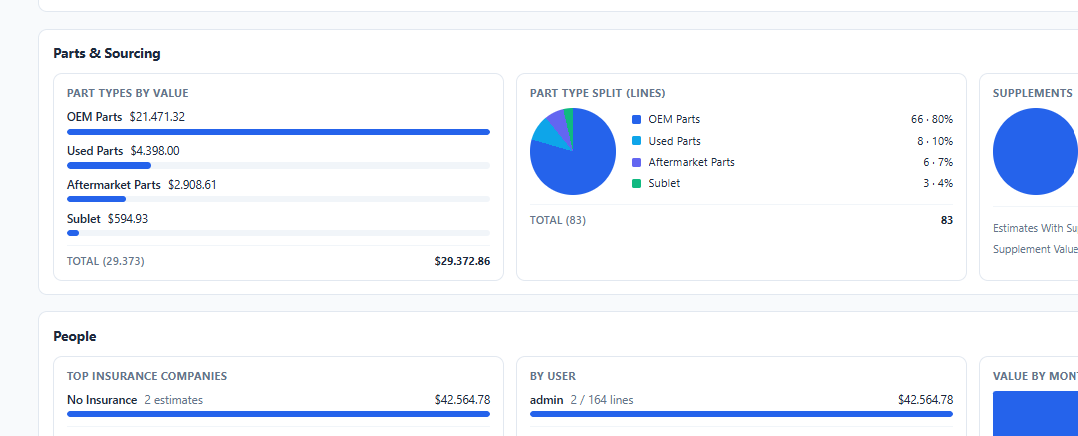
Task: Click the '3 · 4%' Sublet count
Action: pyautogui.click(x=938, y=184)
